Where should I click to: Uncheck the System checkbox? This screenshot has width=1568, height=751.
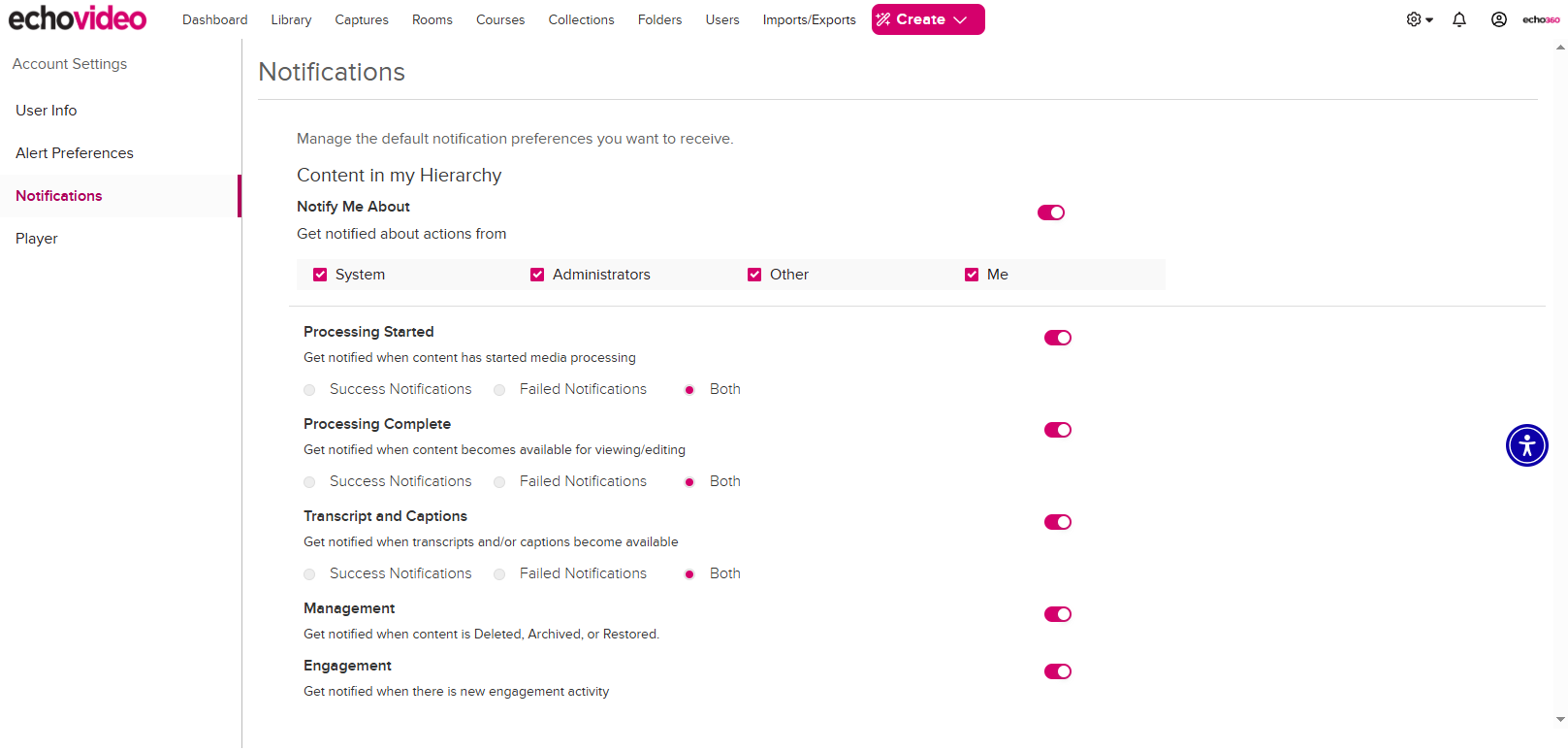[320, 275]
